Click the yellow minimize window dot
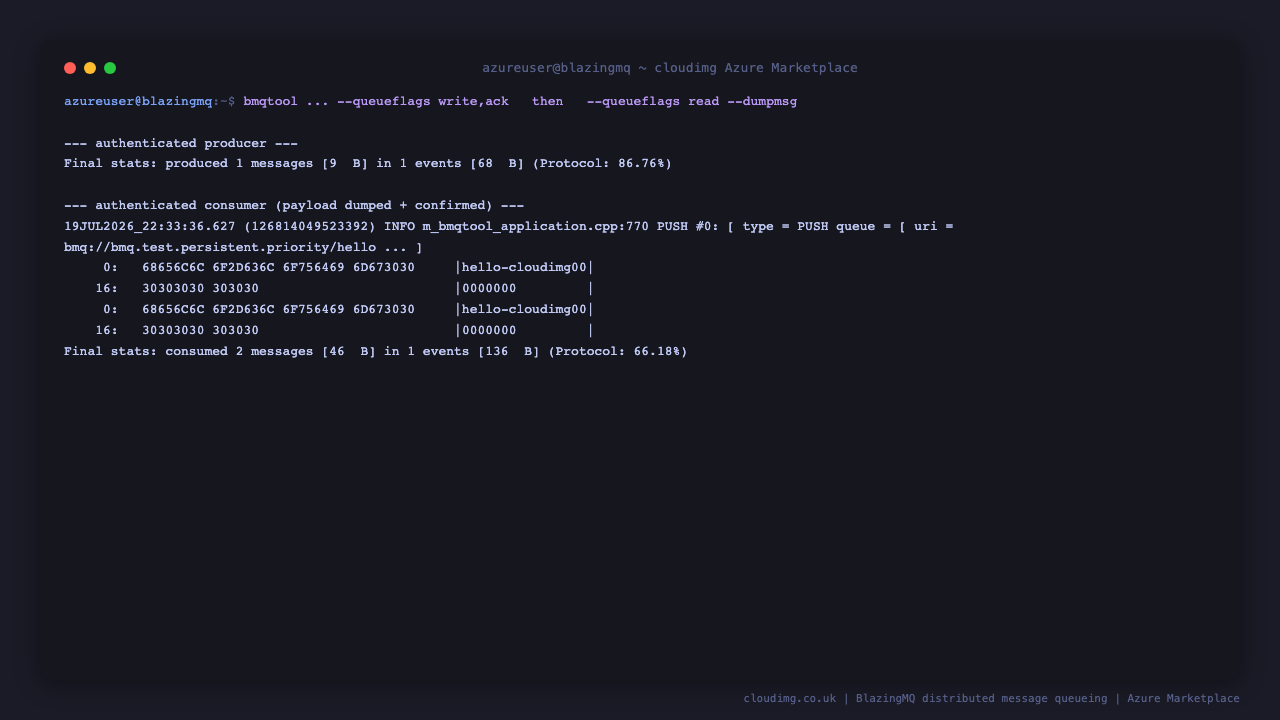Image resolution: width=1280 pixels, height=720 pixels. (90, 68)
